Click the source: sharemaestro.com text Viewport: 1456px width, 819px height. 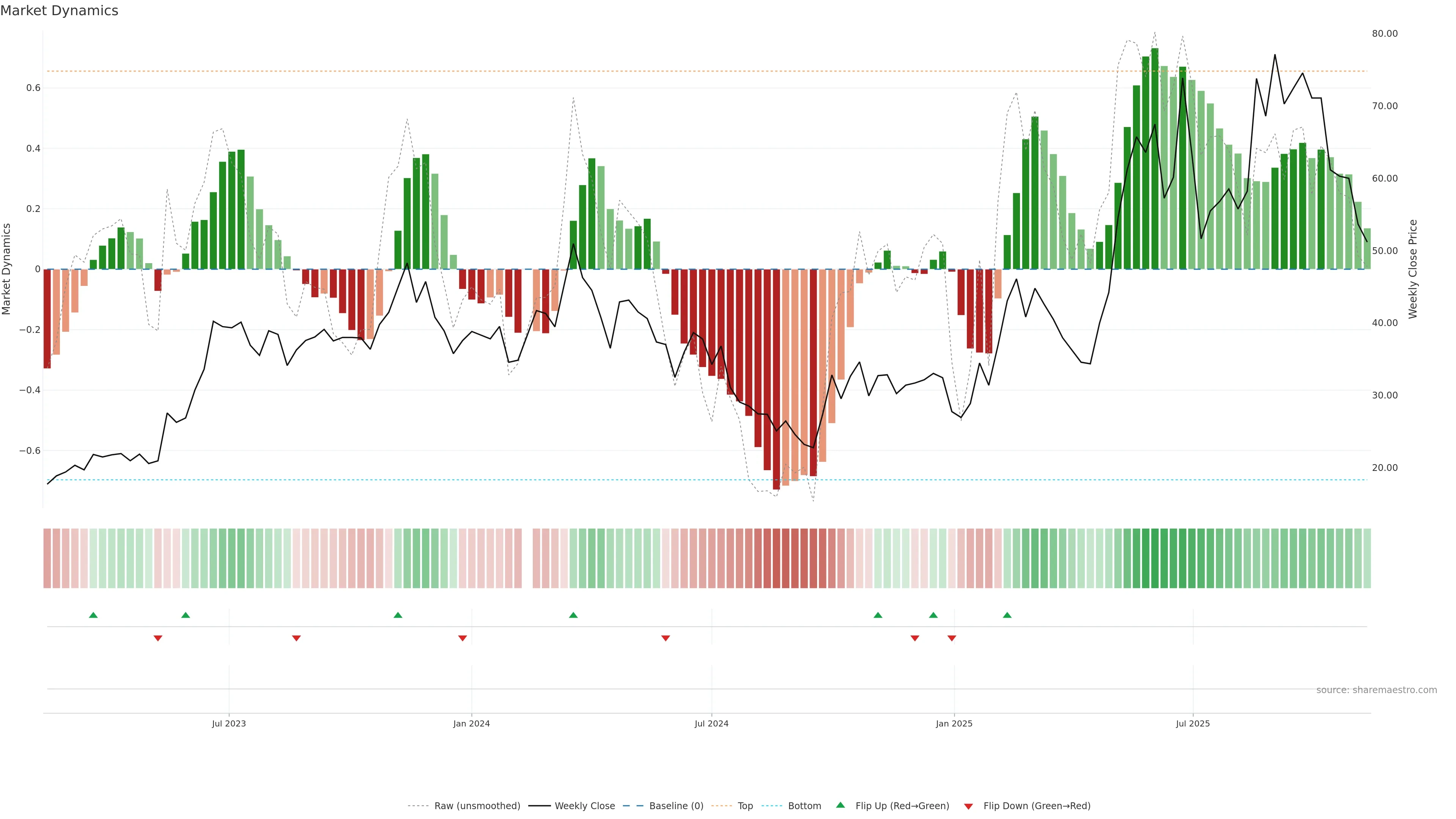coord(1376,690)
